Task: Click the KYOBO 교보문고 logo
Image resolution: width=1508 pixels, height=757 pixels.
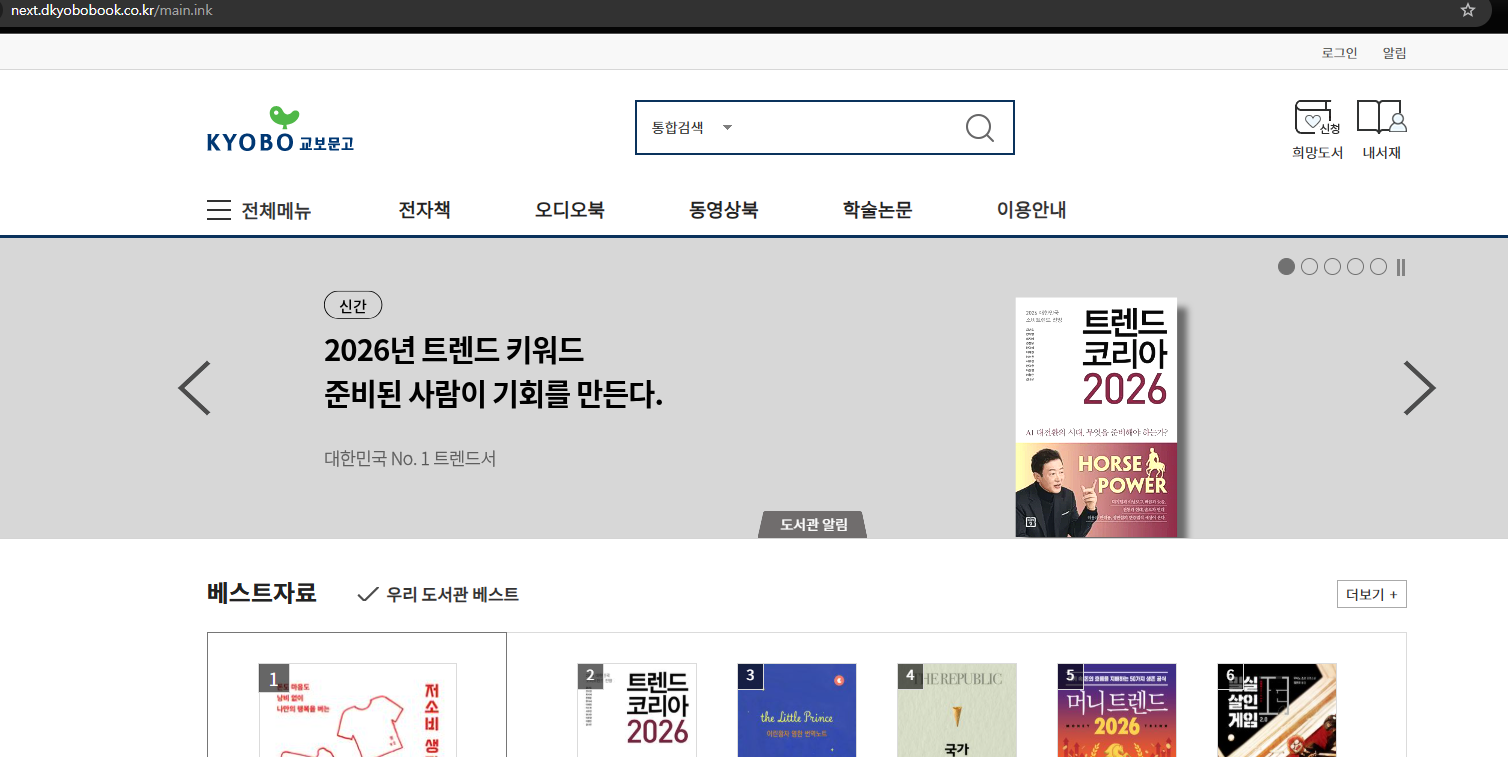Action: tap(280, 130)
